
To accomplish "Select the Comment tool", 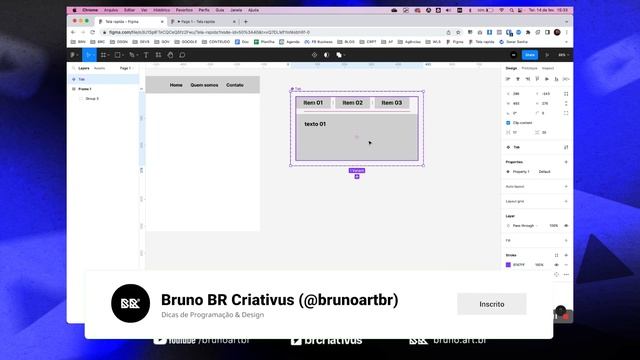I will click(x=182, y=55).
